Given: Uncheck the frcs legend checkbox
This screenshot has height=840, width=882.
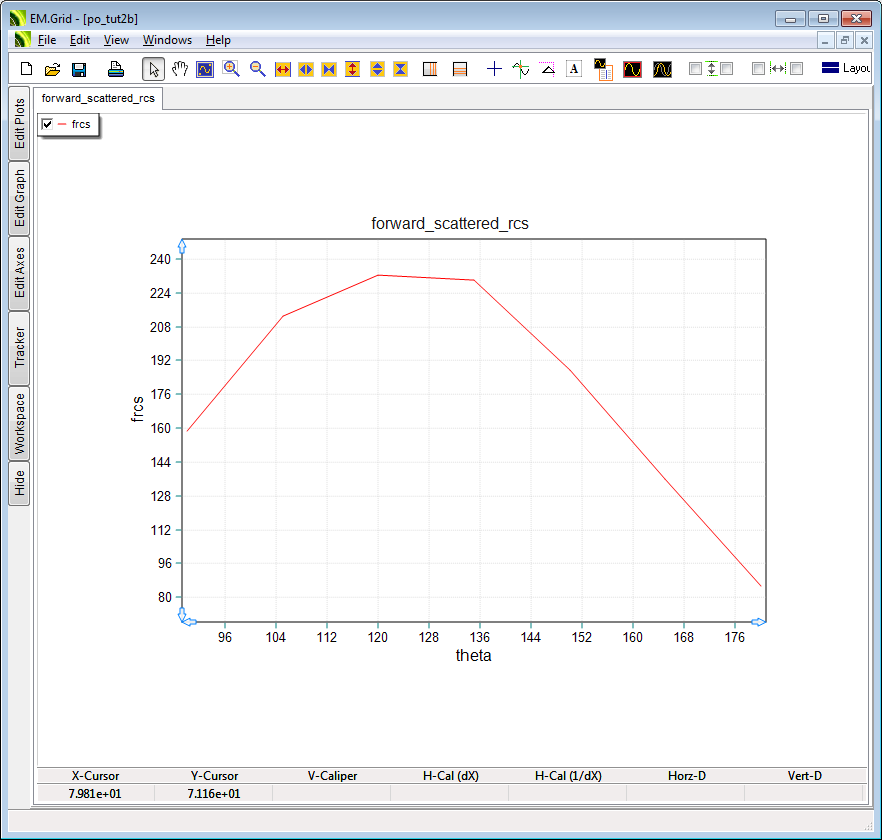Looking at the screenshot, I should tap(47, 124).
